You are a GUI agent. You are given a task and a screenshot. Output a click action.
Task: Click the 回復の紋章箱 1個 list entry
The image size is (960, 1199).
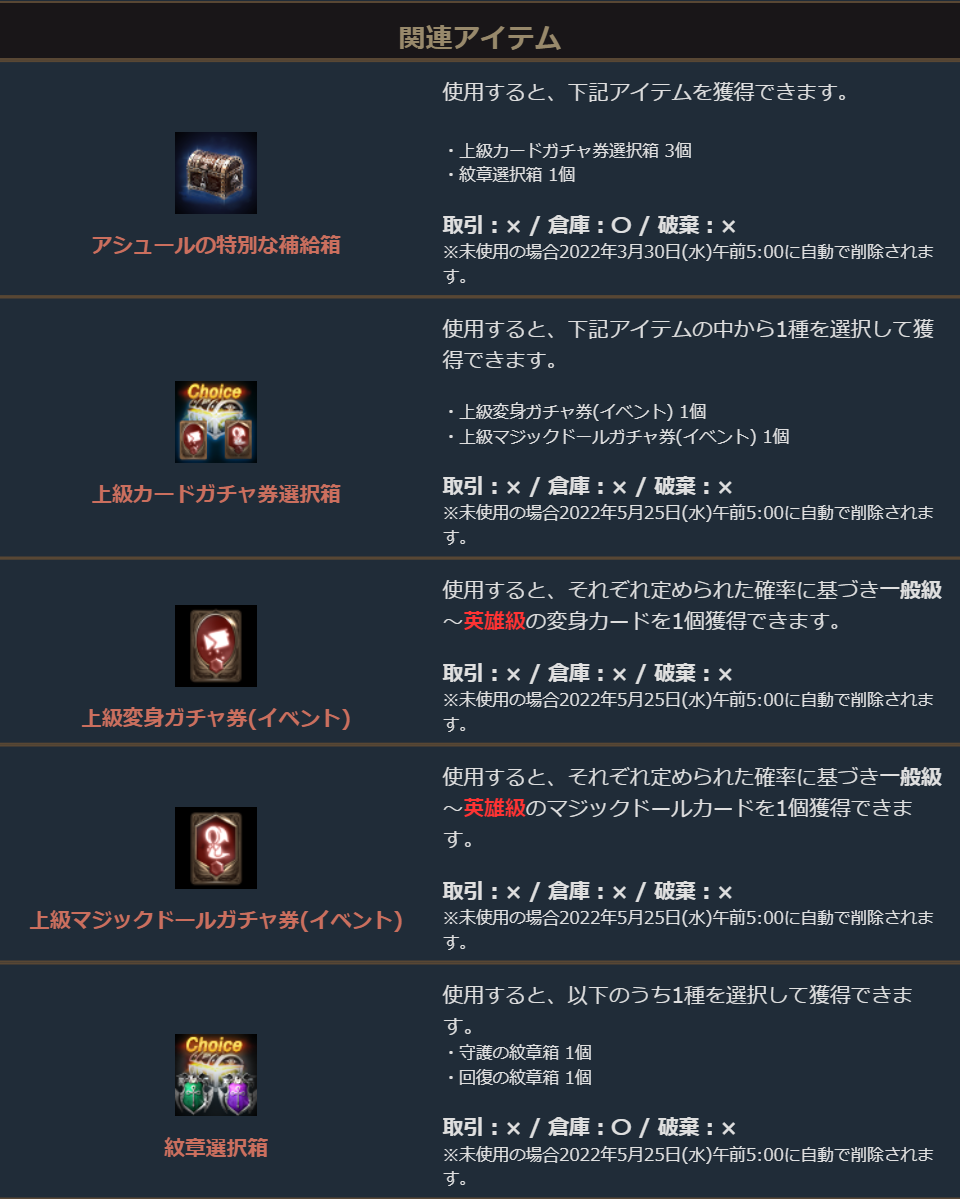click(x=518, y=1077)
